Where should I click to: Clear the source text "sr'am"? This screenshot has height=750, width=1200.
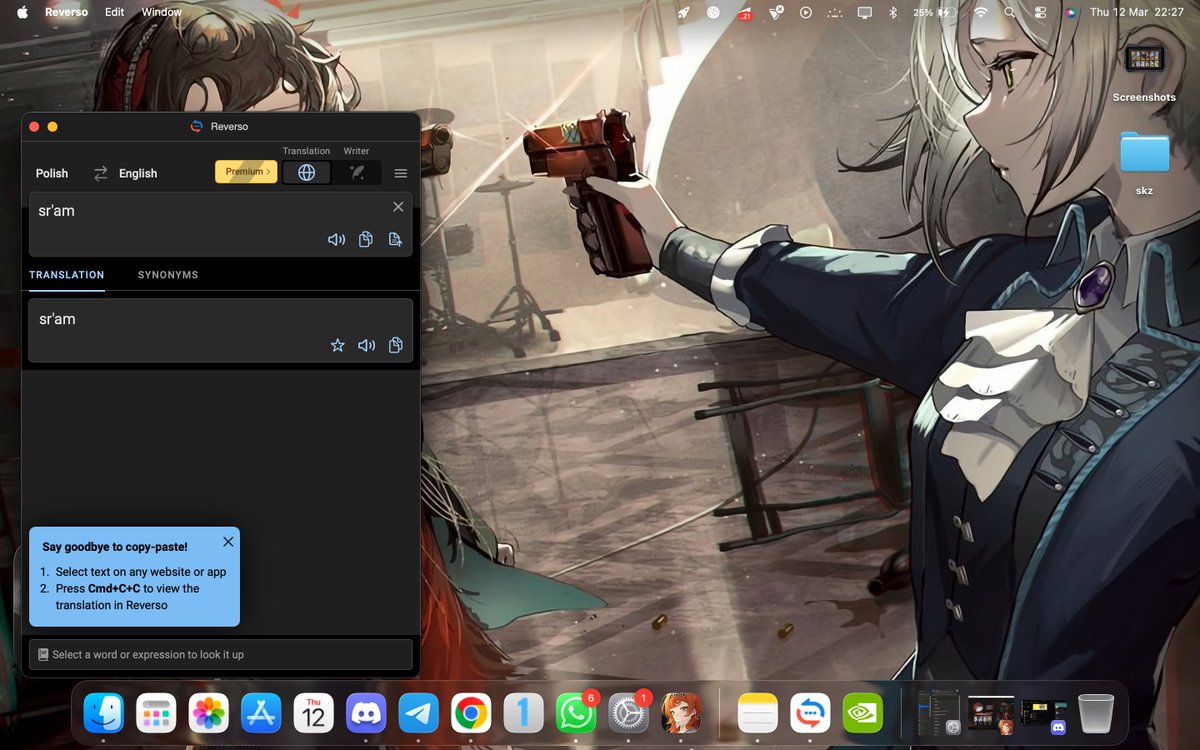pyautogui.click(x=398, y=207)
